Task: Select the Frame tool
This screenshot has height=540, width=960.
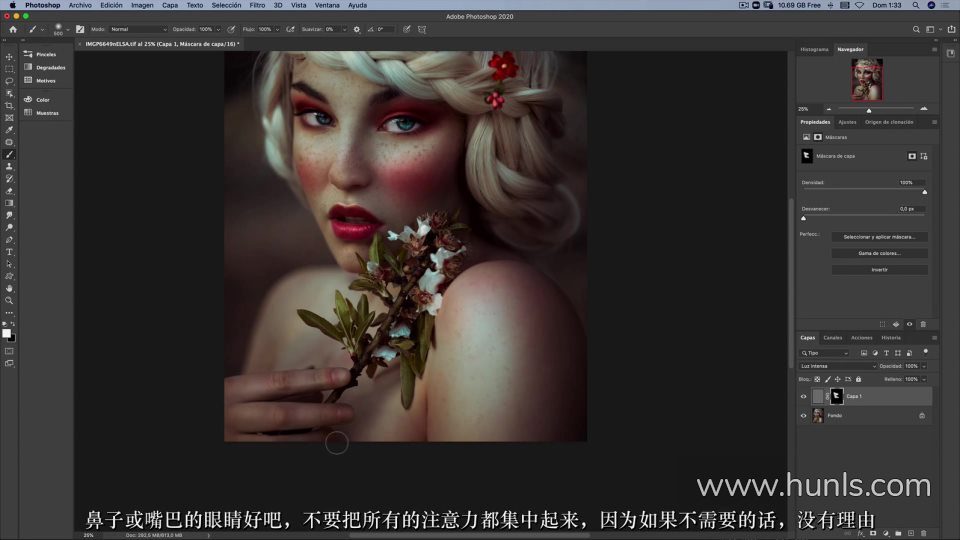Action: pyautogui.click(x=9, y=118)
